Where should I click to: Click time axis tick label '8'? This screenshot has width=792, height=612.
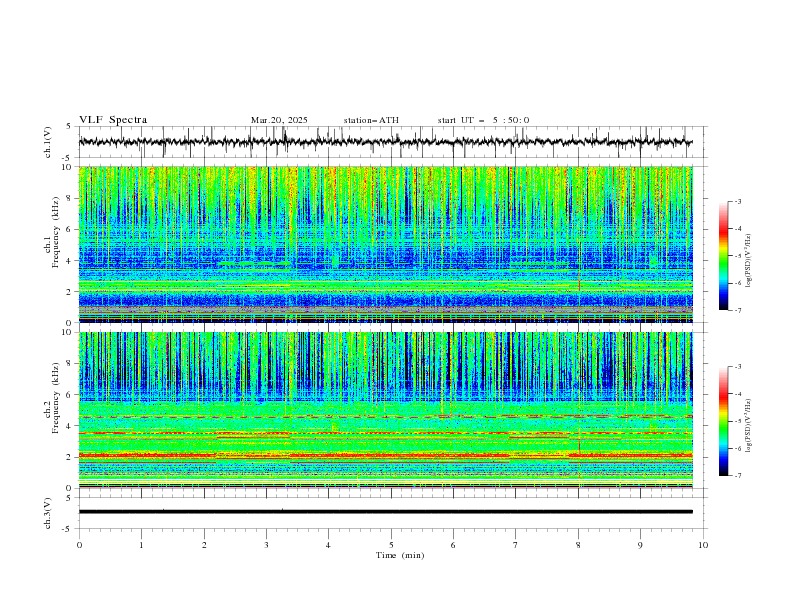(x=578, y=545)
